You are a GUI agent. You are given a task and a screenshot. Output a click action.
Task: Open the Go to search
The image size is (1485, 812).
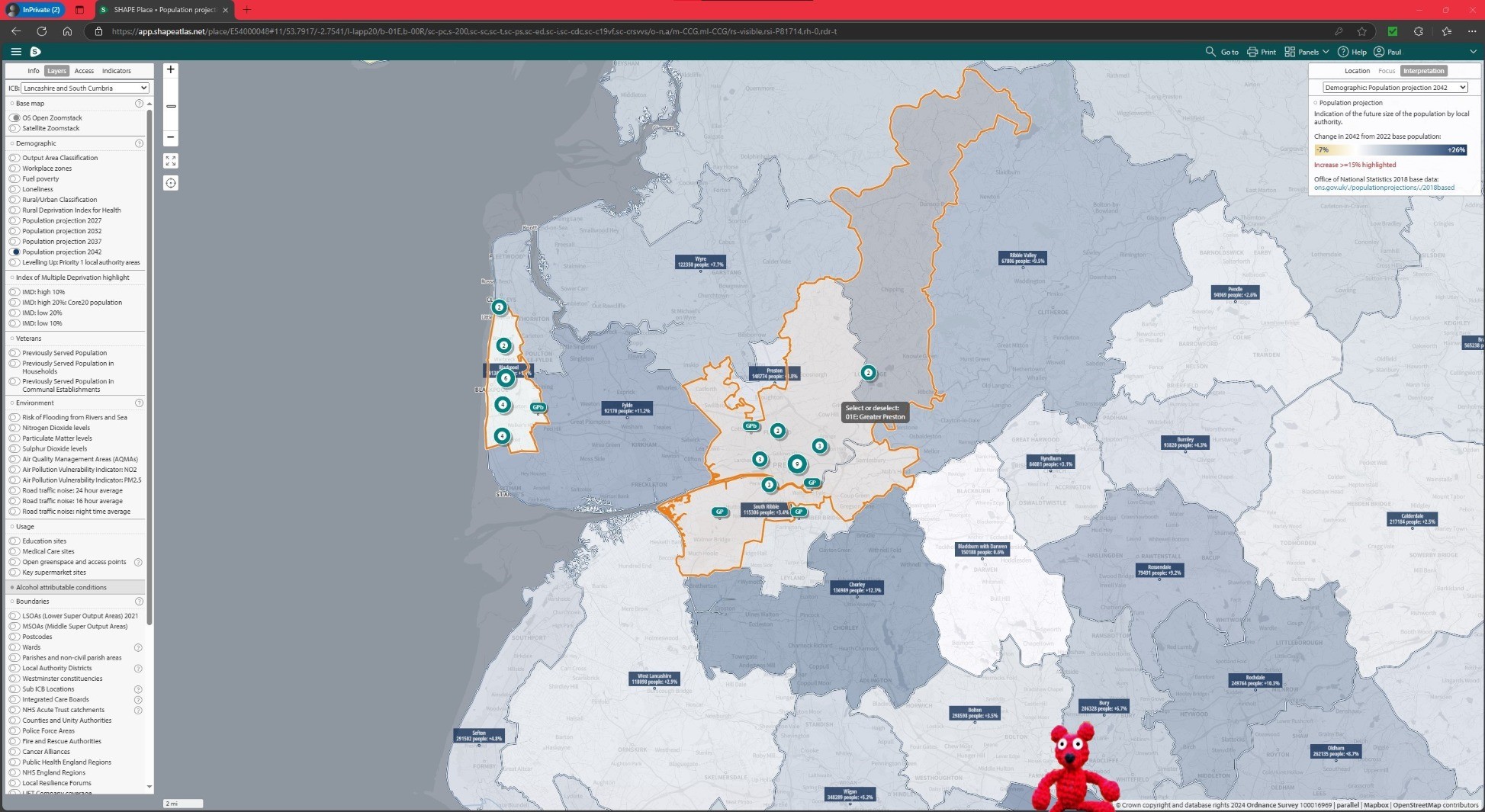(1222, 52)
